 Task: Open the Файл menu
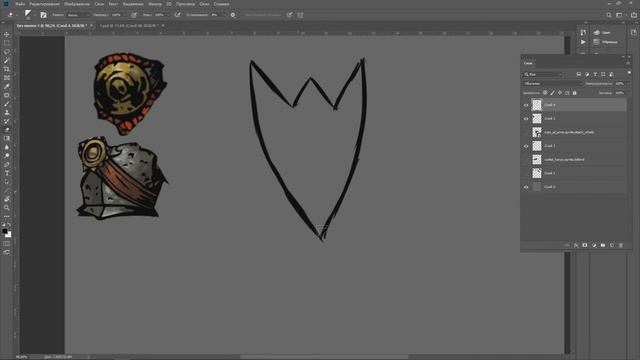(x=20, y=4)
